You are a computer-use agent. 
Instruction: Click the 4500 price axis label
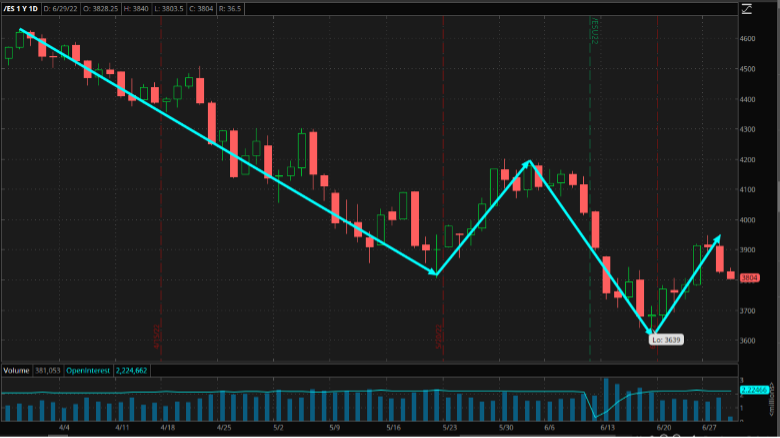click(748, 69)
